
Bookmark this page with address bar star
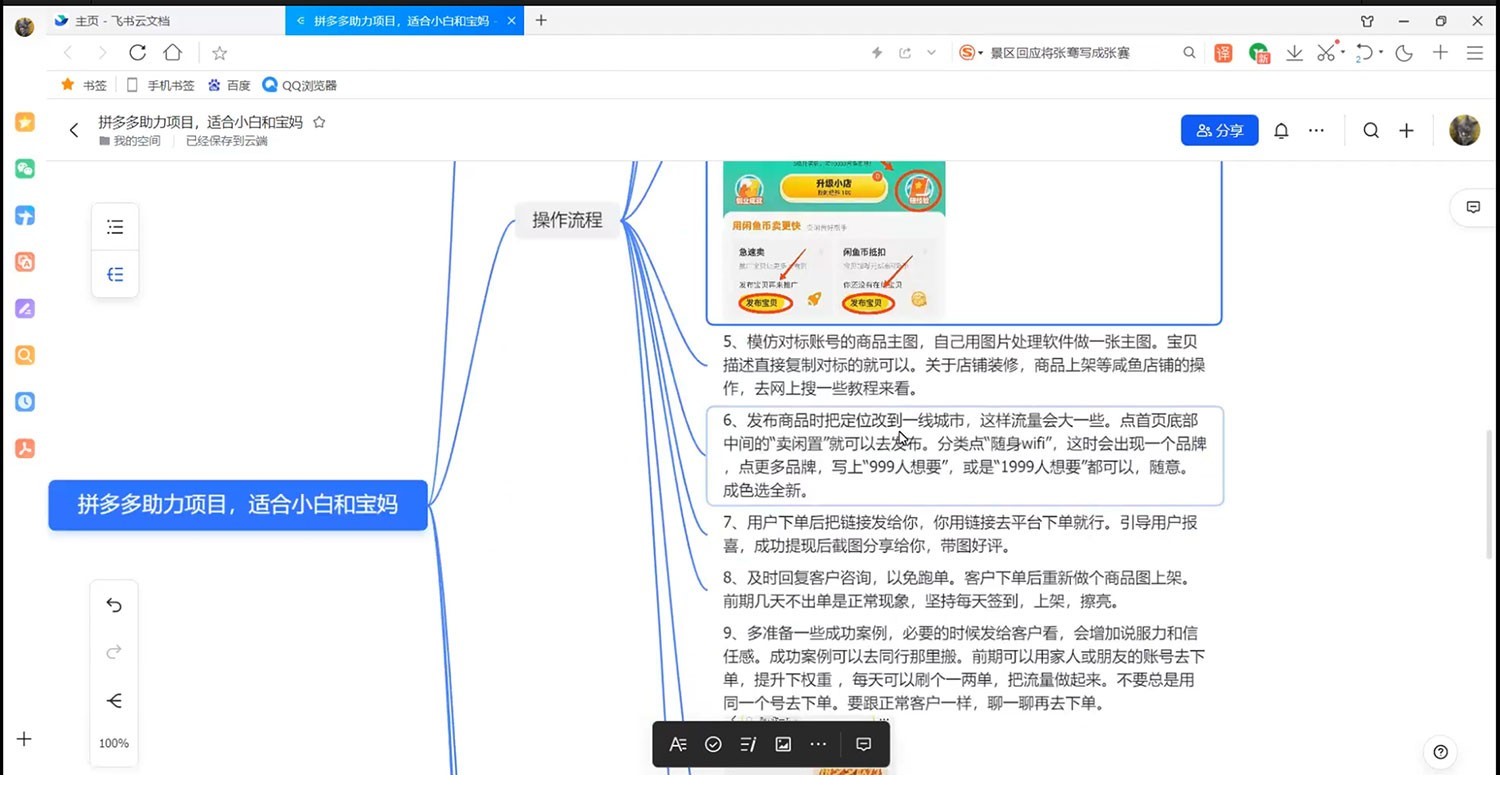click(220, 53)
